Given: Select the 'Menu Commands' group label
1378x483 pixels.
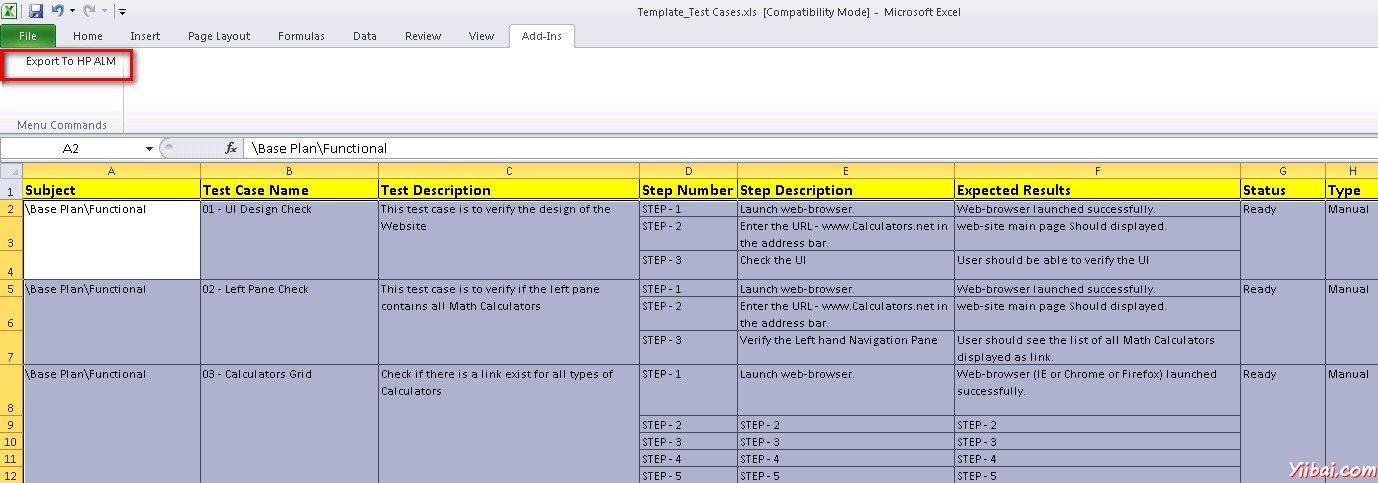Looking at the screenshot, I should coord(62,125).
